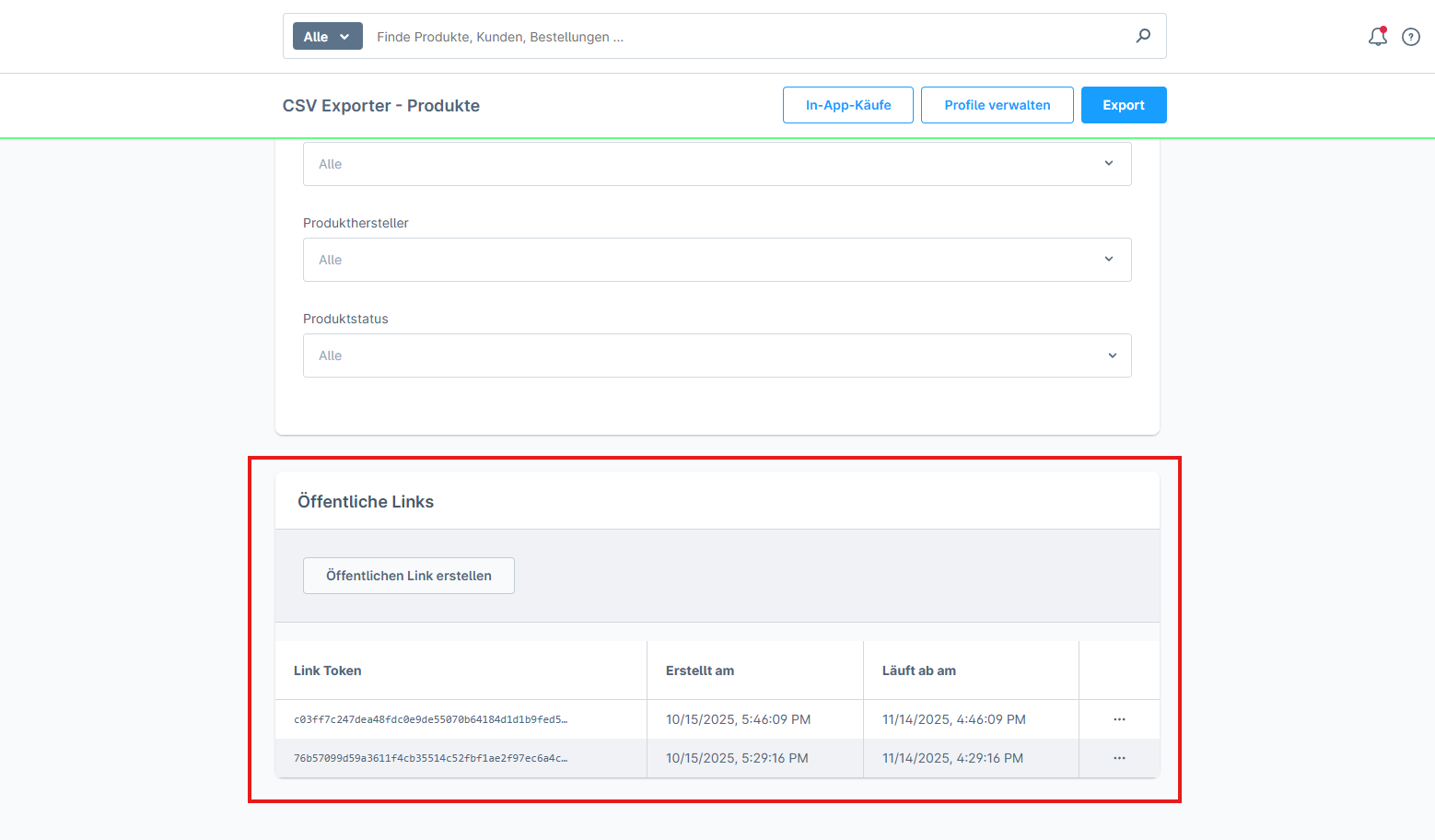Viewport: 1435px width, 840px height.
Task: Click the 11/14/2025, 4:29:16 PM expiry cell
Action: [x=952, y=758]
